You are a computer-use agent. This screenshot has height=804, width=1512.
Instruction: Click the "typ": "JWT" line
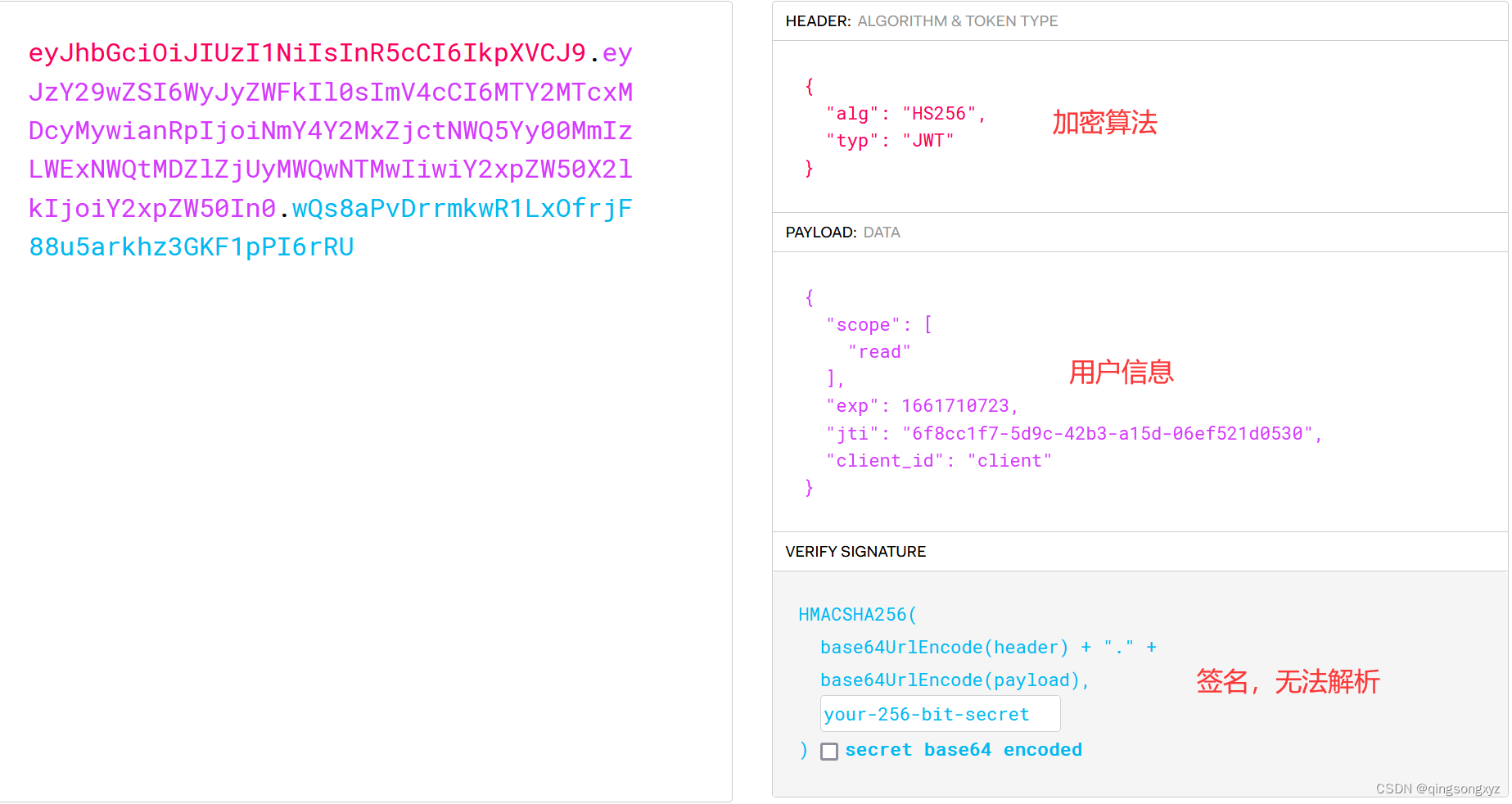click(x=890, y=141)
